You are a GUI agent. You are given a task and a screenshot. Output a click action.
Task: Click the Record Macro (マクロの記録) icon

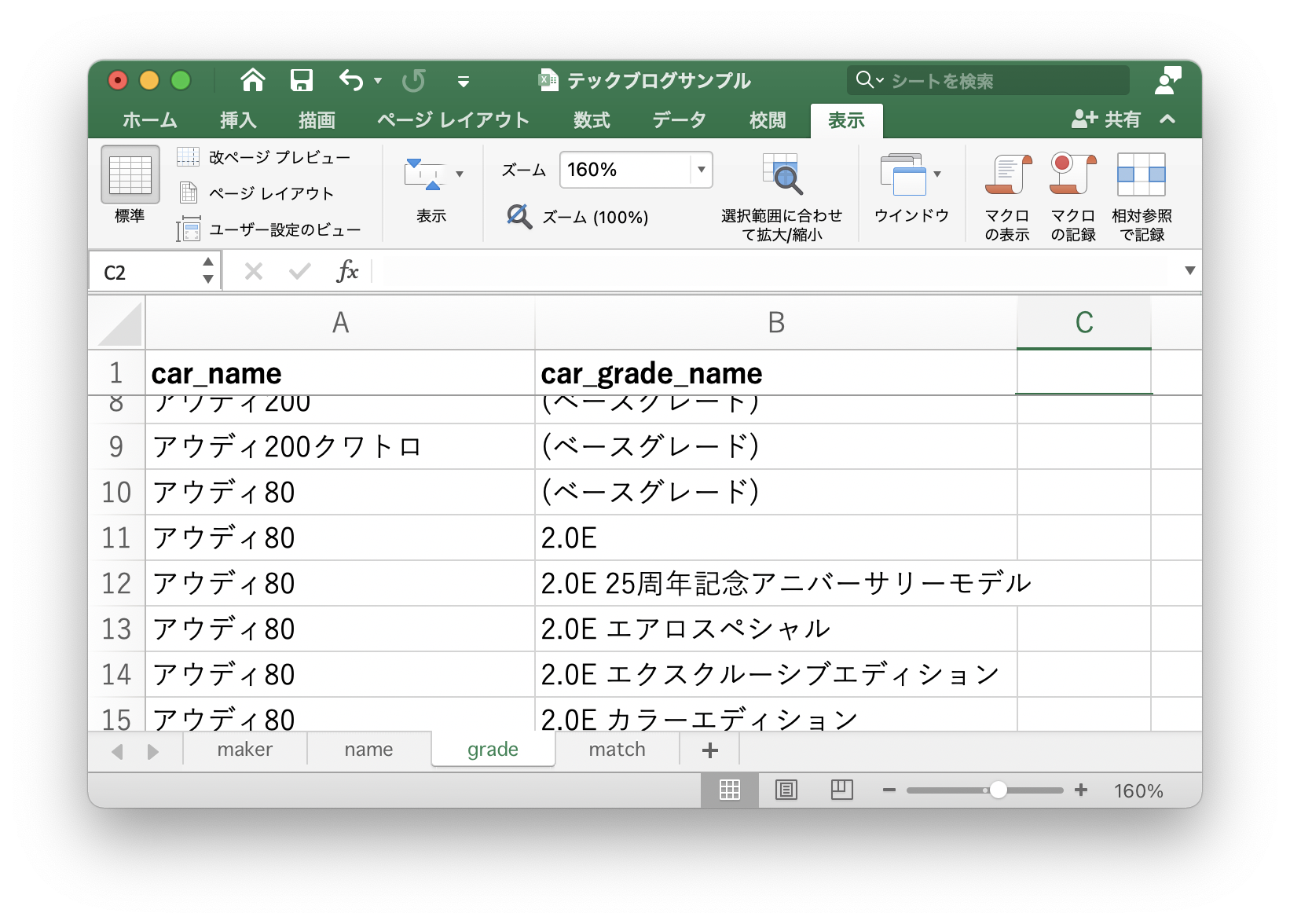1072,175
